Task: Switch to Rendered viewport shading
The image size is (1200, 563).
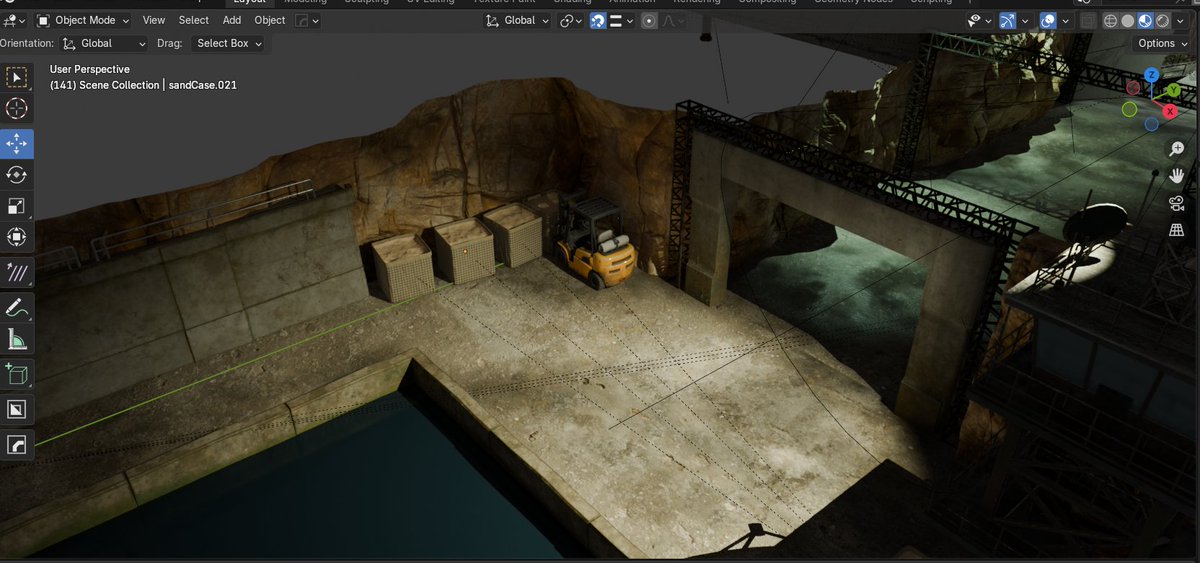Action: point(1164,20)
